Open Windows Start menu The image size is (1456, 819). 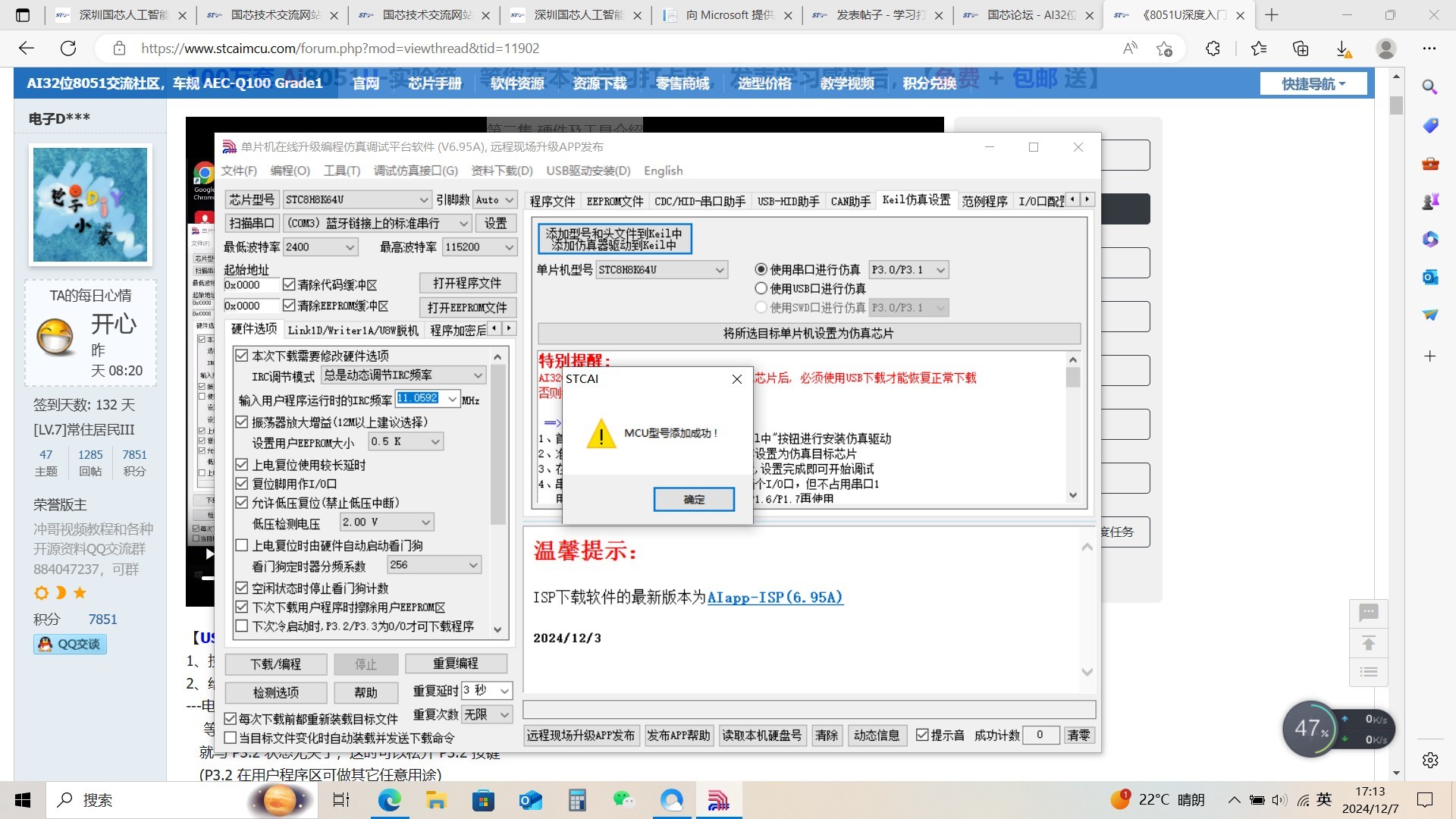click(23, 800)
